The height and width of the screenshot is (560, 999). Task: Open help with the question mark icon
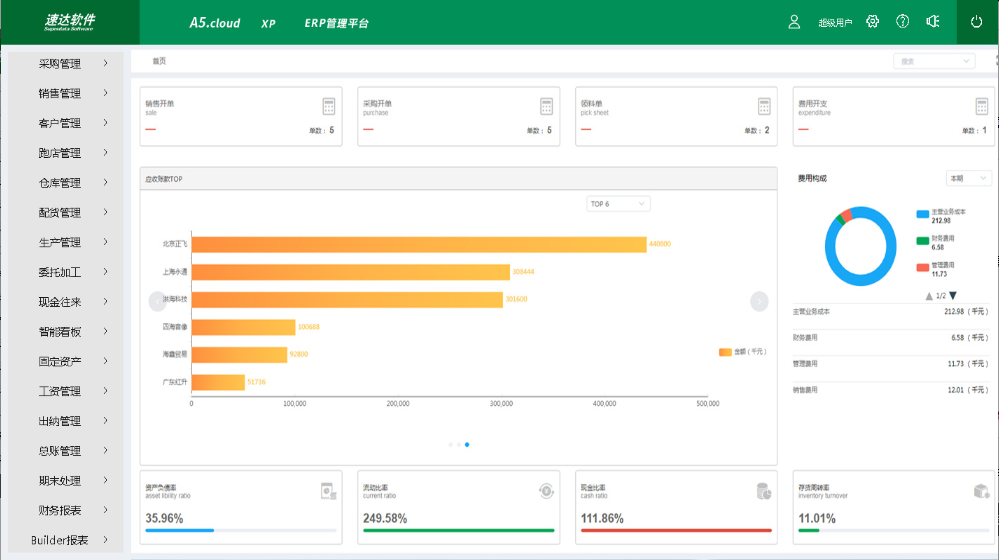coord(903,22)
